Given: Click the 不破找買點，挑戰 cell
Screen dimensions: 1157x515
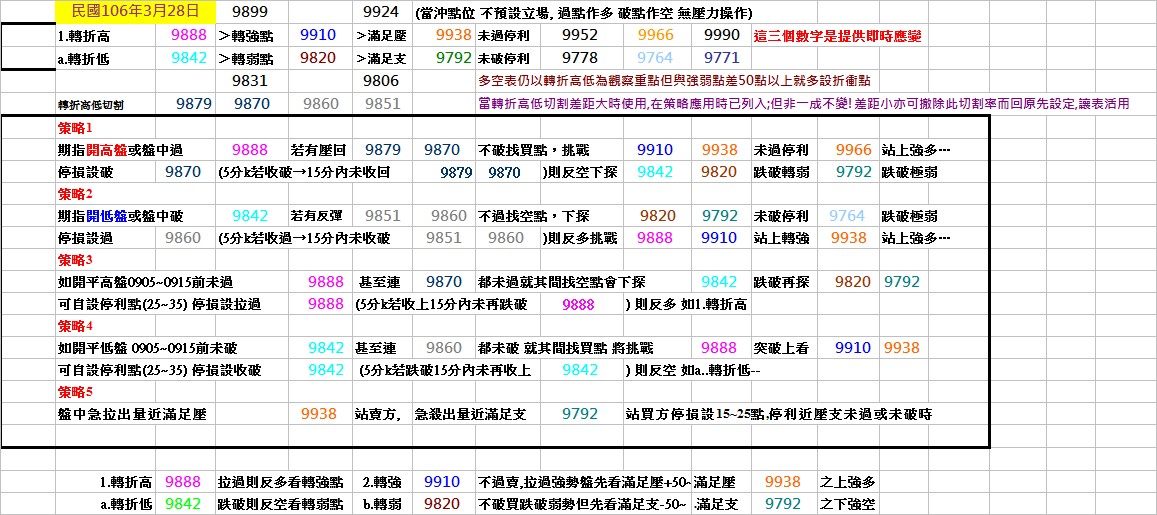Looking at the screenshot, I should 531,151.
